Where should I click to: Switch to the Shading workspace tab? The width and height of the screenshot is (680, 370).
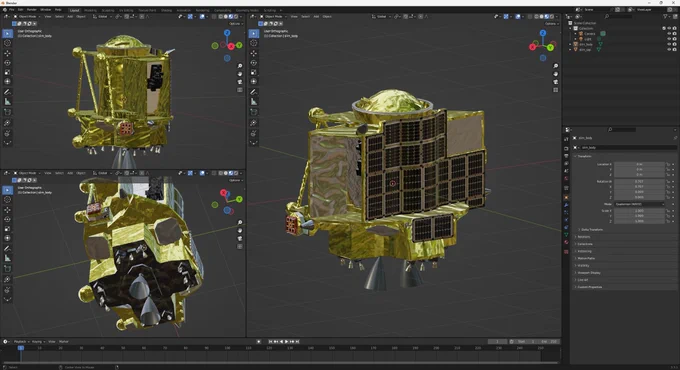pos(166,10)
